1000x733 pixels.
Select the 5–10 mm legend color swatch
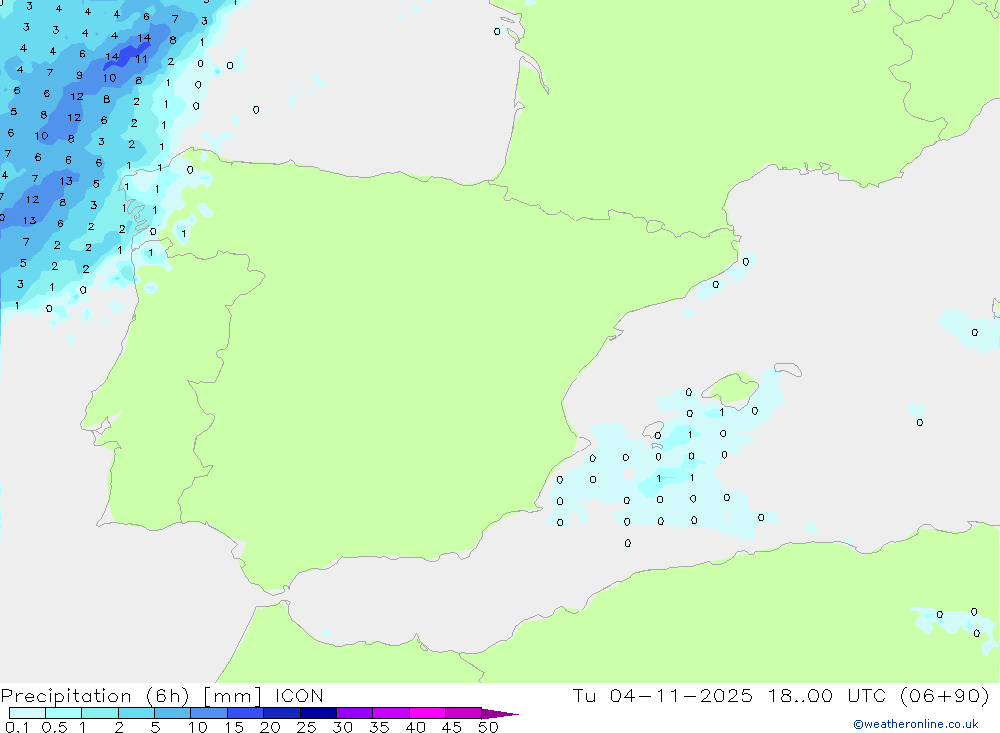pos(172,713)
